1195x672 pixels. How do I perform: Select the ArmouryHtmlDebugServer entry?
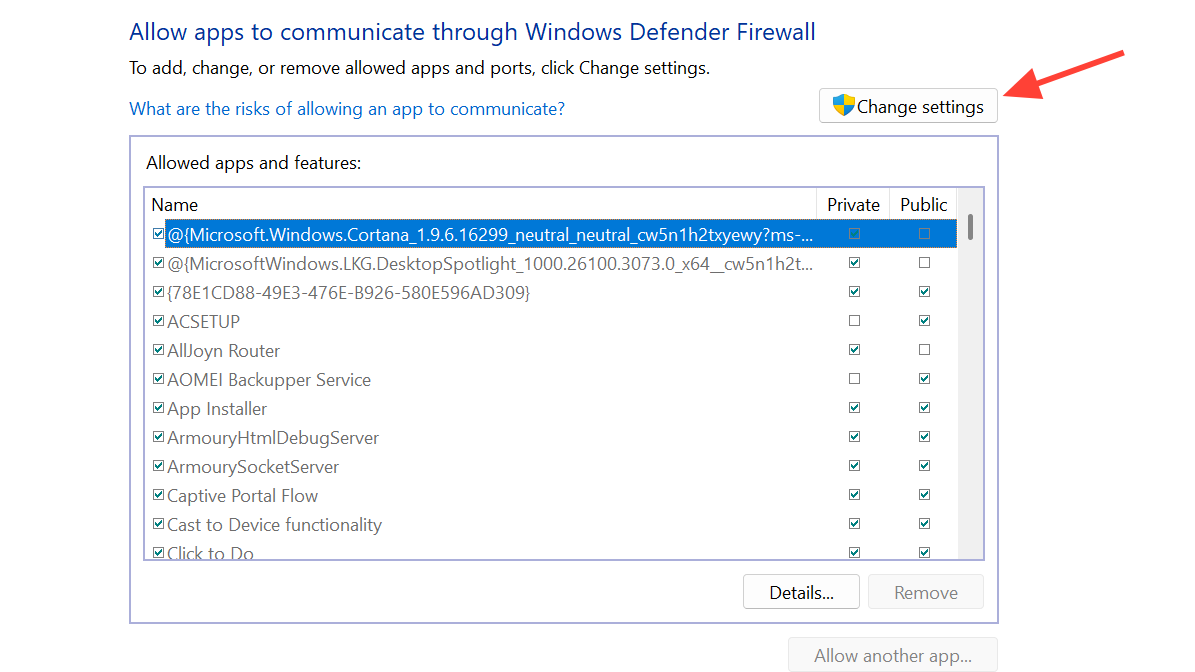(273, 437)
